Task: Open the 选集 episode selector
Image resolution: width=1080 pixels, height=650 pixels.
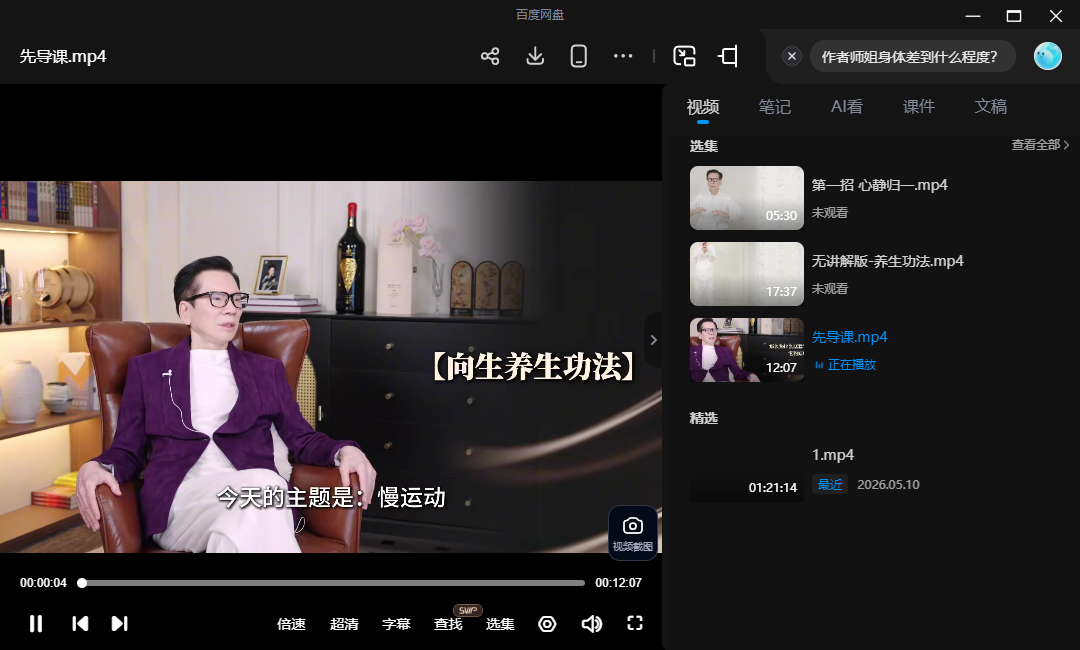Action: coord(500,624)
